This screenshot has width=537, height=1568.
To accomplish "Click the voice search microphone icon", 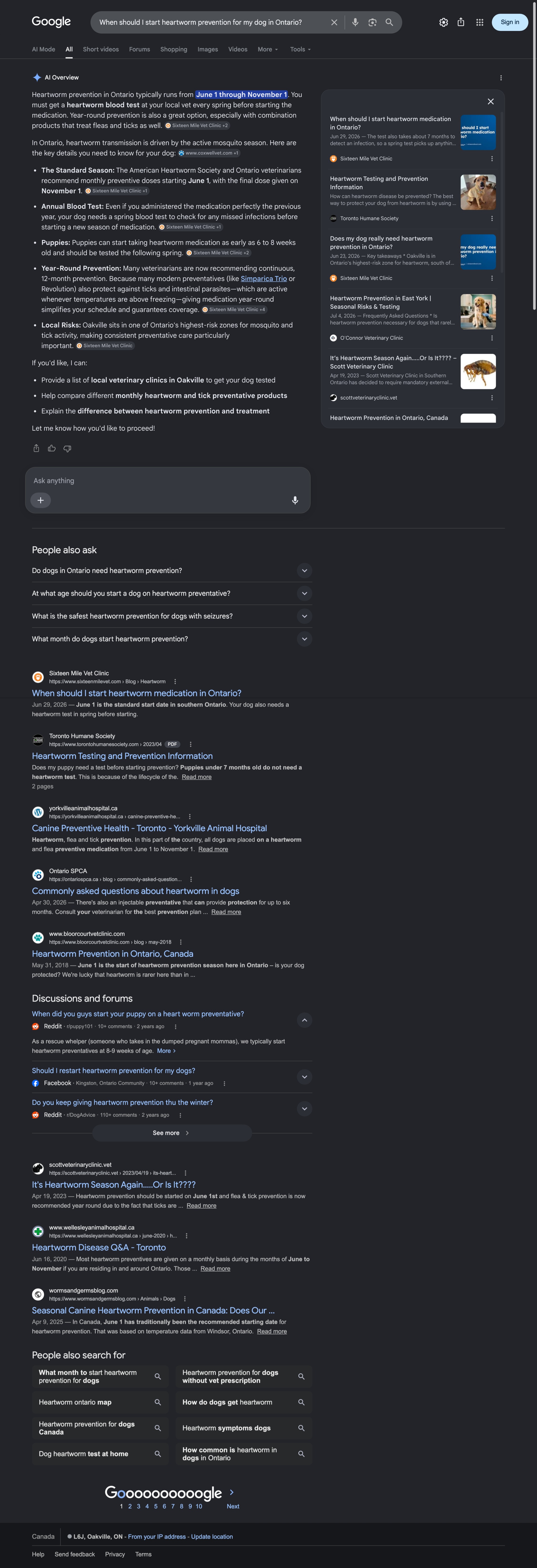I will click(x=355, y=23).
